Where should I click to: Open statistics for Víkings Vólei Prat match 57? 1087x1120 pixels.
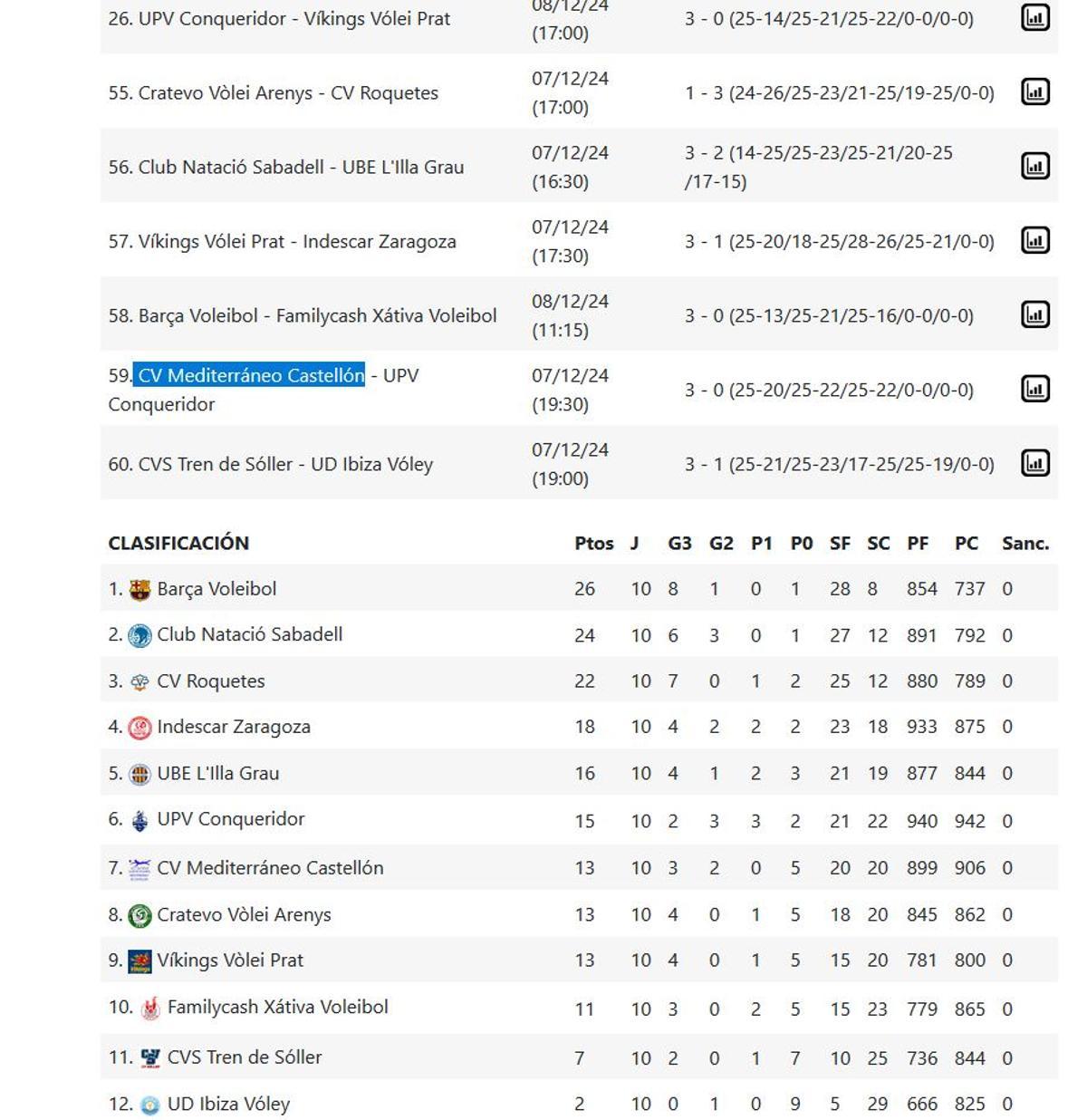pyautogui.click(x=1035, y=241)
